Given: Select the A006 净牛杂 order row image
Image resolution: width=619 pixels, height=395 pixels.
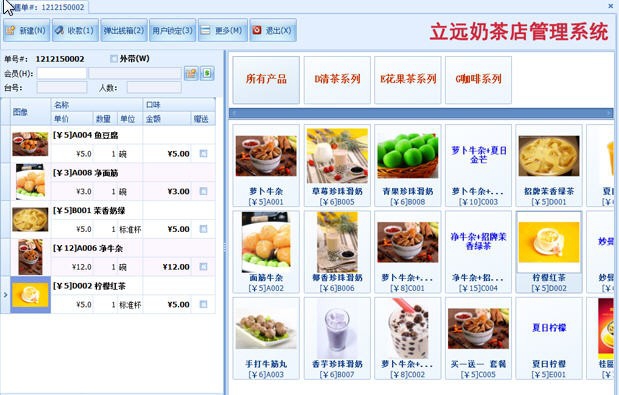Looking at the screenshot, I should 30,257.
